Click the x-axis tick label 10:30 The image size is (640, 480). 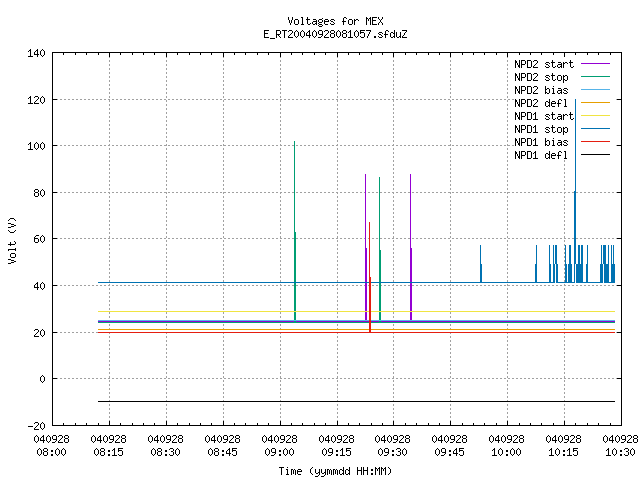coord(620,452)
